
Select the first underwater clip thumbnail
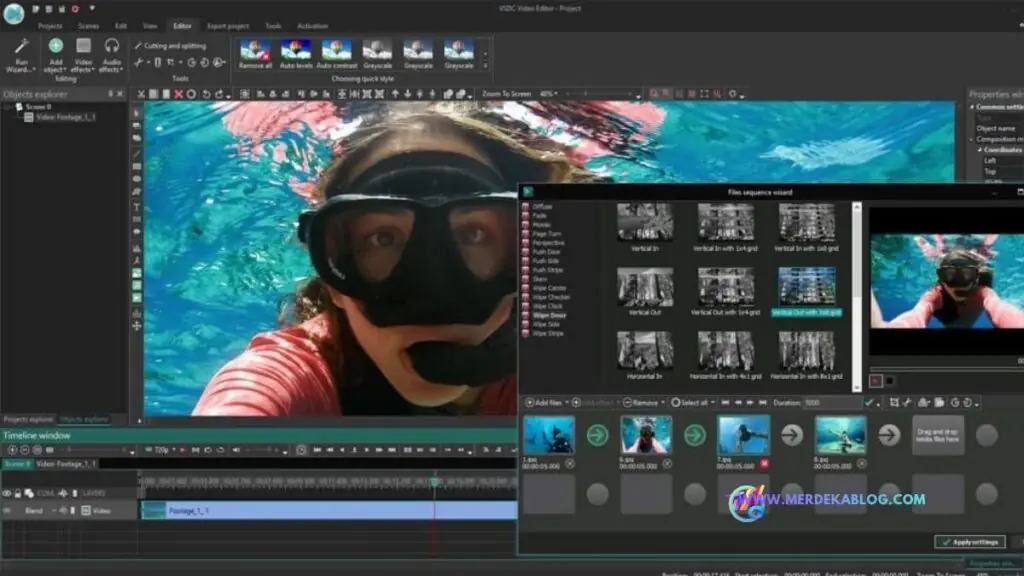(x=549, y=435)
